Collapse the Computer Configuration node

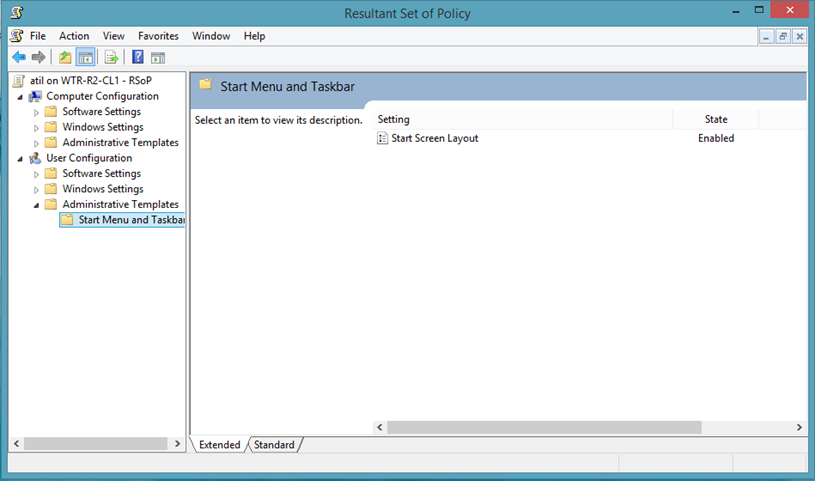[x=20, y=97]
